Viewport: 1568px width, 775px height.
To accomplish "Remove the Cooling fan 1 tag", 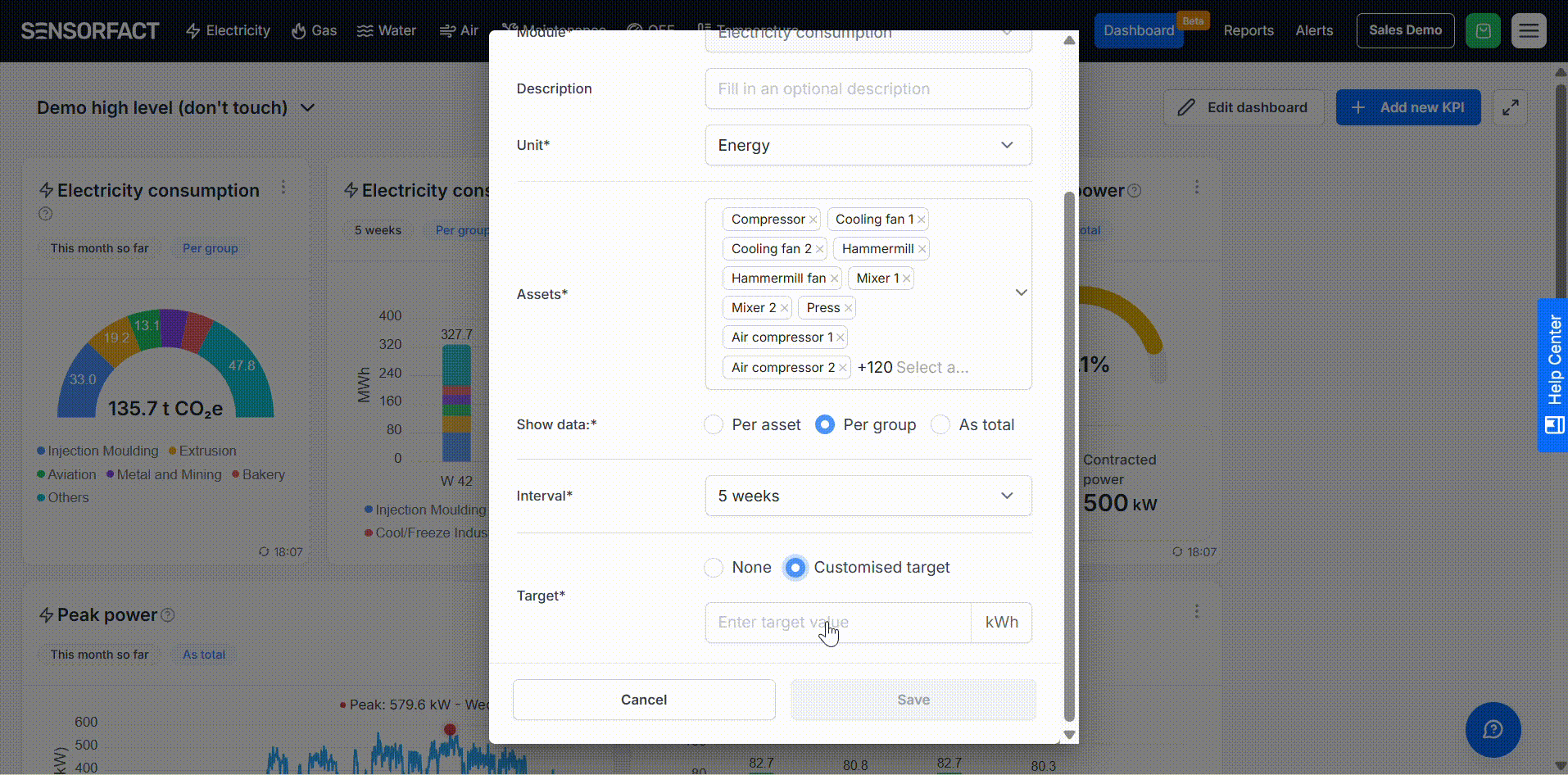I will pyautogui.click(x=921, y=220).
